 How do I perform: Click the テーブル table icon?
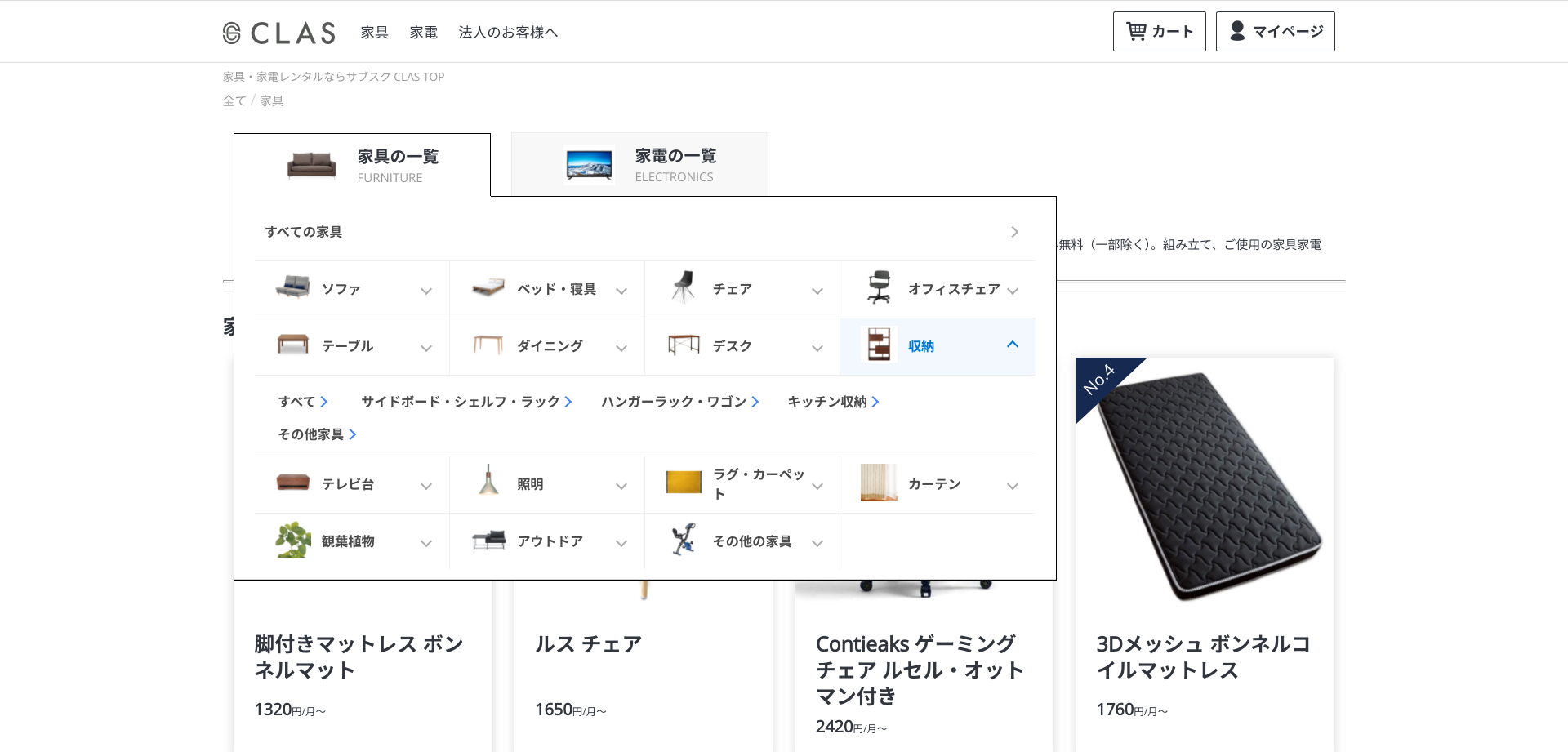coord(293,345)
